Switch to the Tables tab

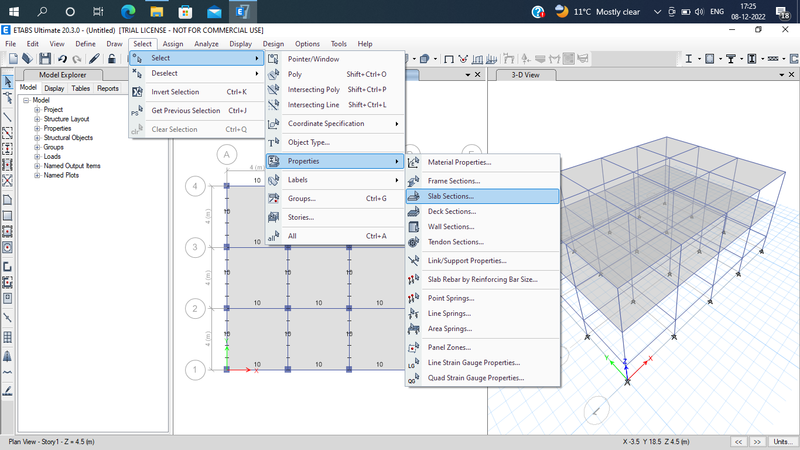(x=81, y=88)
